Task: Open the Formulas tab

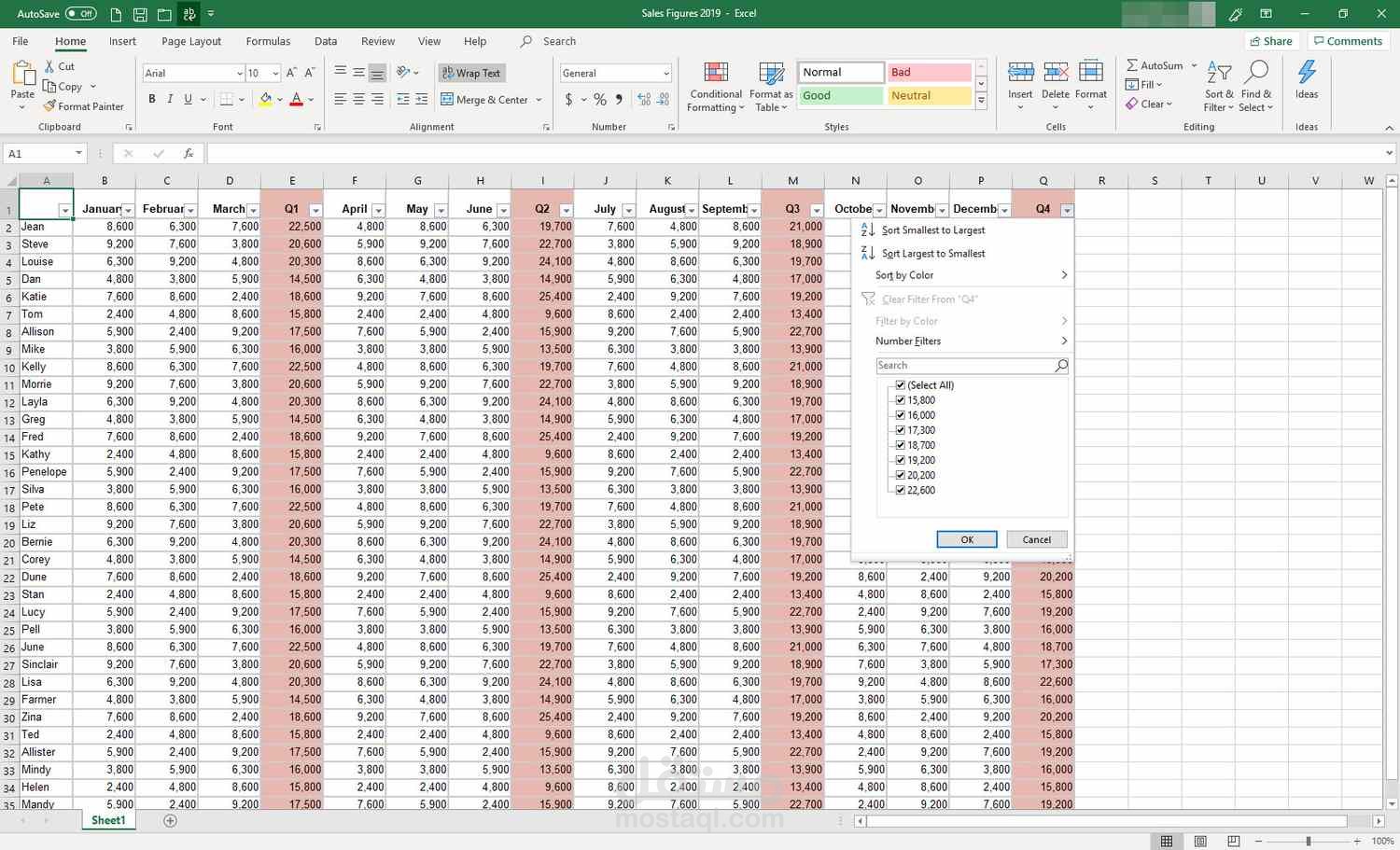Action: pyautogui.click(x=268, y=41)
